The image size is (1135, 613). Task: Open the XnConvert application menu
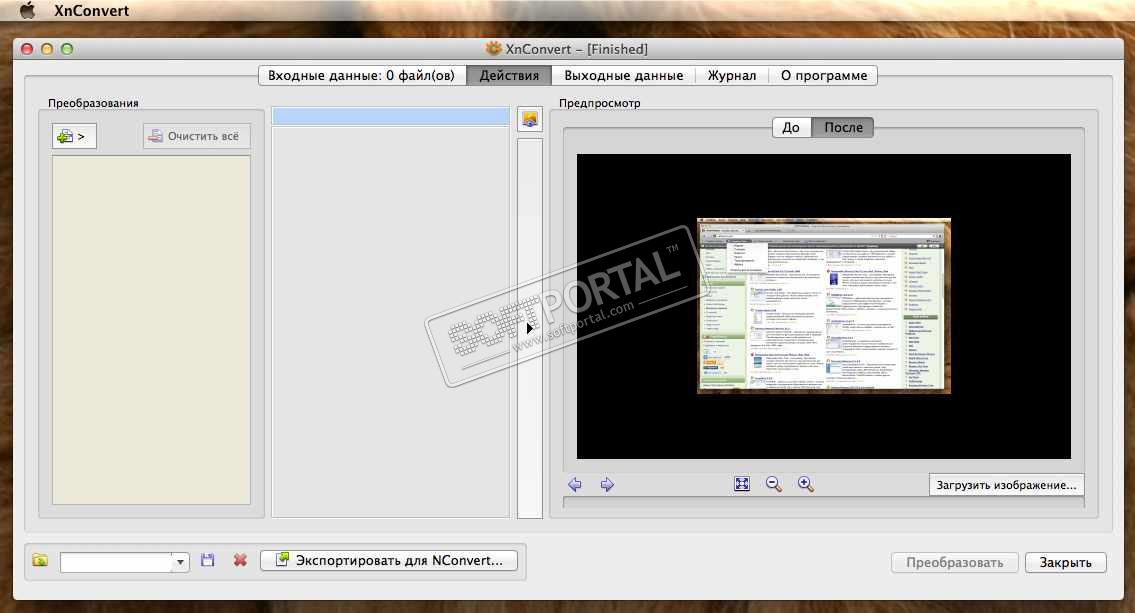pos(92,11)
